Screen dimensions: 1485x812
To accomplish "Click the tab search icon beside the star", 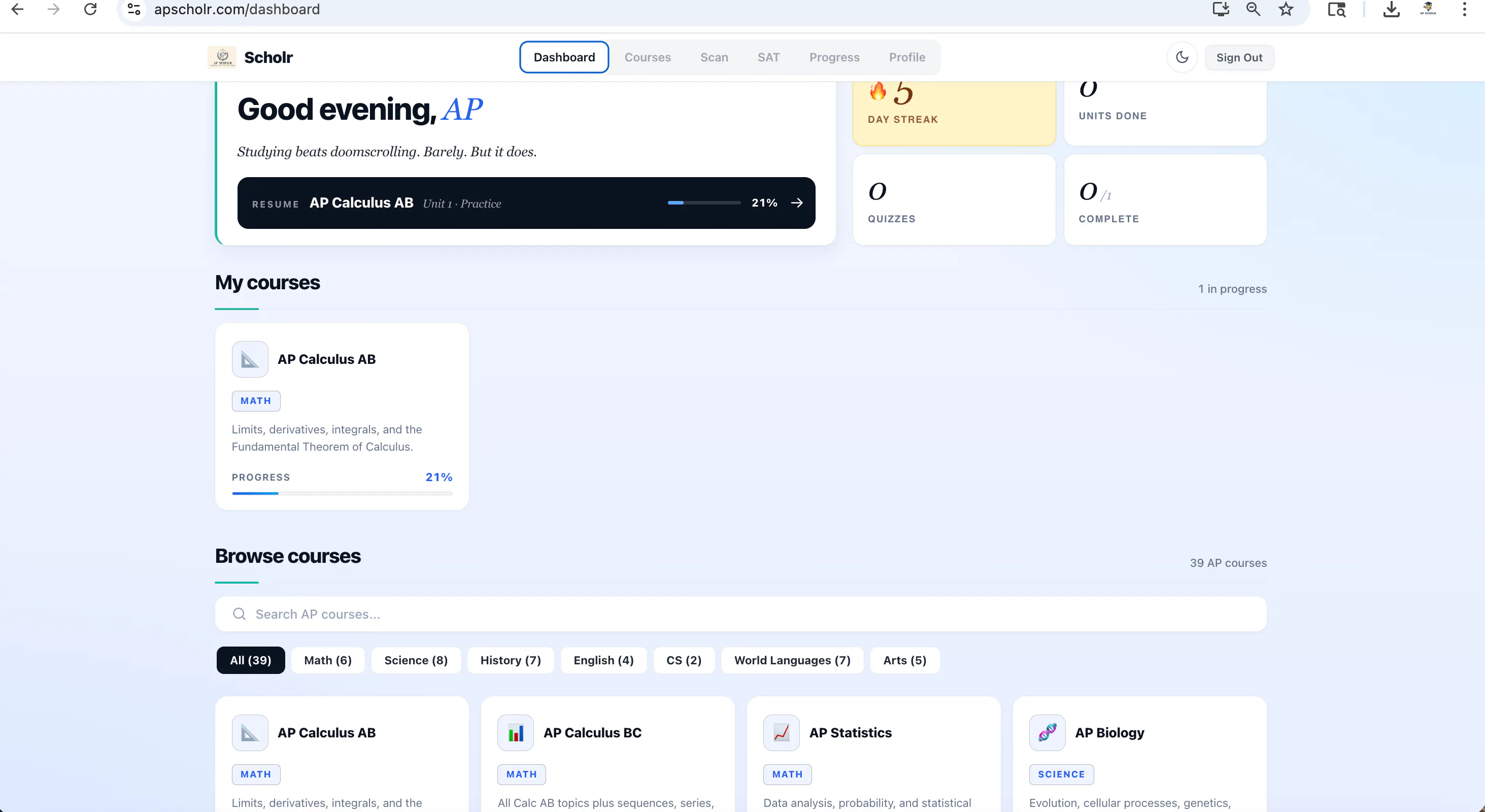I will tap(1337, 9).
